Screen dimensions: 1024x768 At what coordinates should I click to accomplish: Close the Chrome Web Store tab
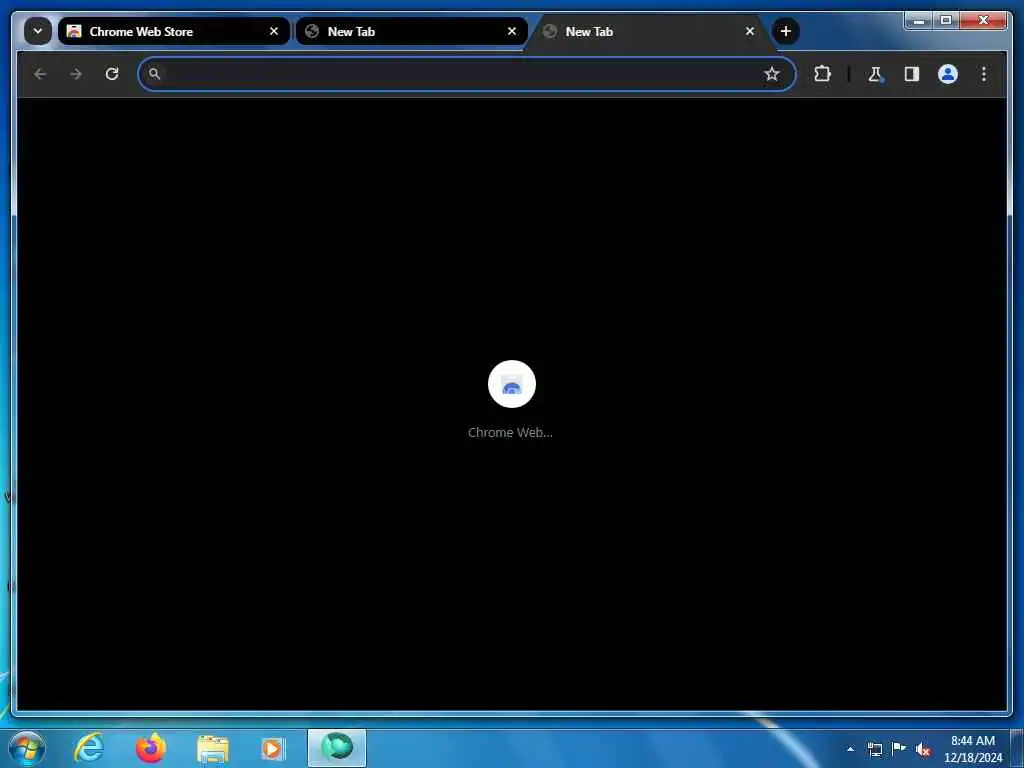pos(274,31)
